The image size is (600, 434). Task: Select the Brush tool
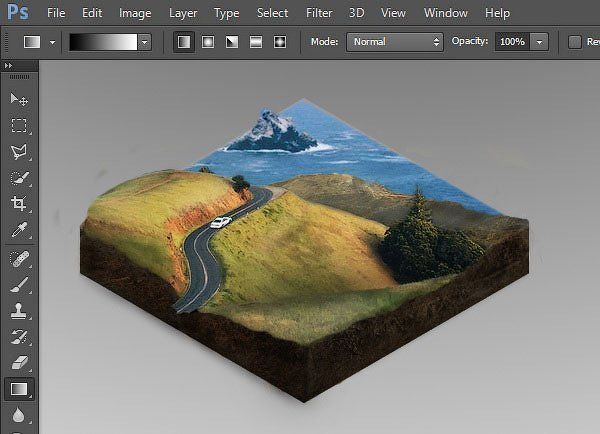tap(19, 285)
